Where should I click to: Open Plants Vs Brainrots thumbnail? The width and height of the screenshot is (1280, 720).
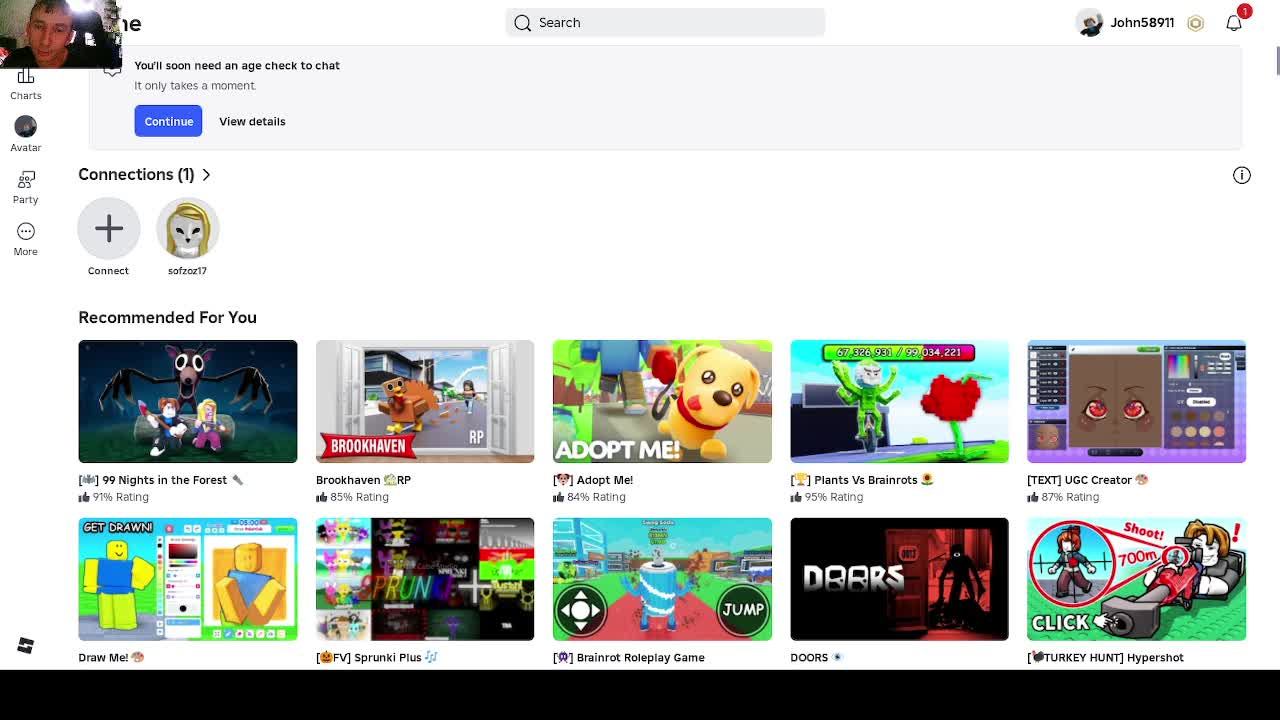(x=899, y=401)
